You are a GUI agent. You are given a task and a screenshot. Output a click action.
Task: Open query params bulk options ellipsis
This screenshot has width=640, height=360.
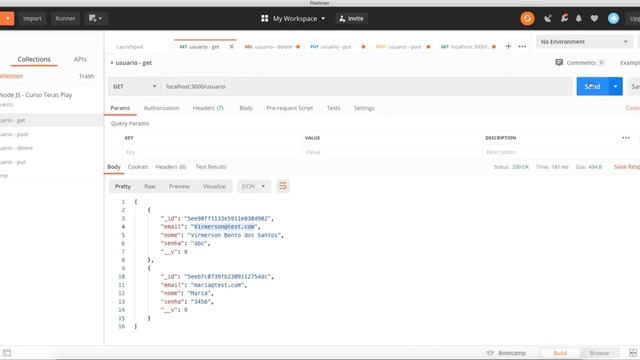(626, 138)
